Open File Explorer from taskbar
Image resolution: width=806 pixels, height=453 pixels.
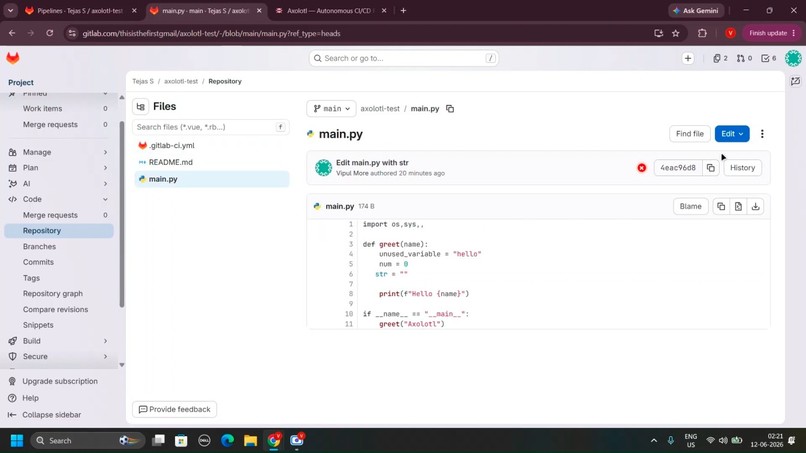click(250, 440)
